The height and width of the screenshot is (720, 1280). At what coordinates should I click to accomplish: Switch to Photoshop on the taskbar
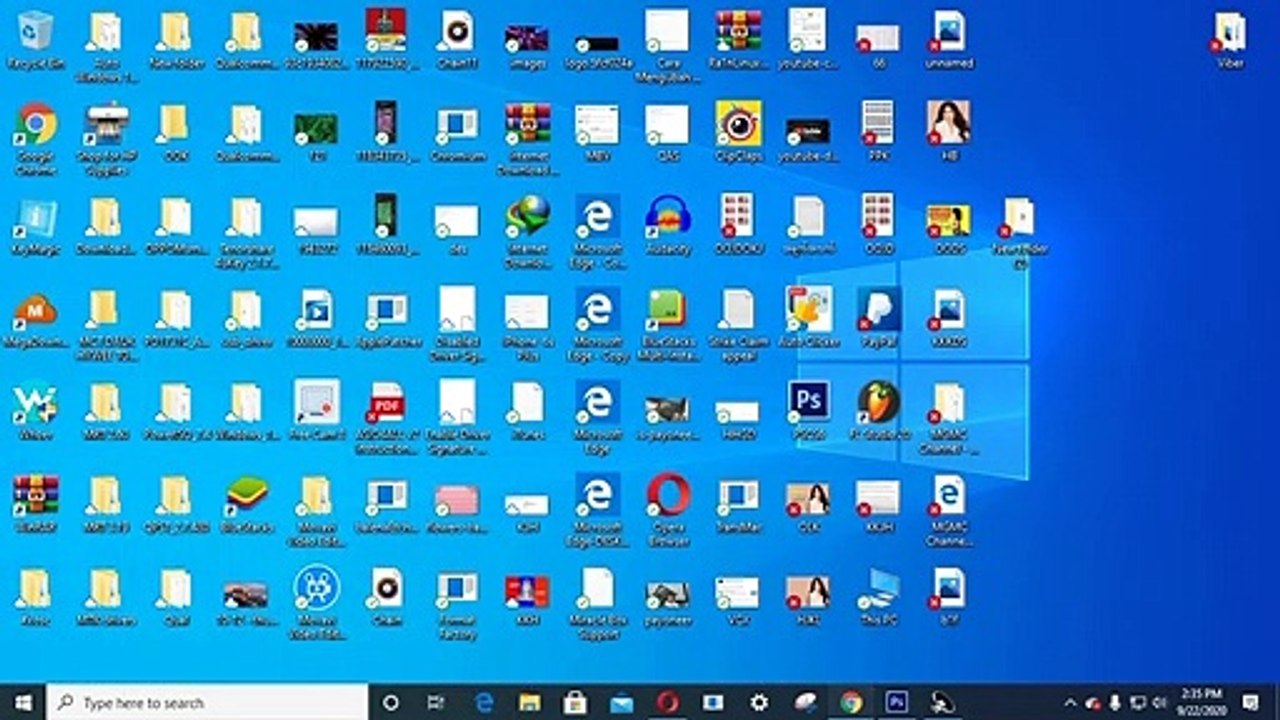tap(897, 702)
